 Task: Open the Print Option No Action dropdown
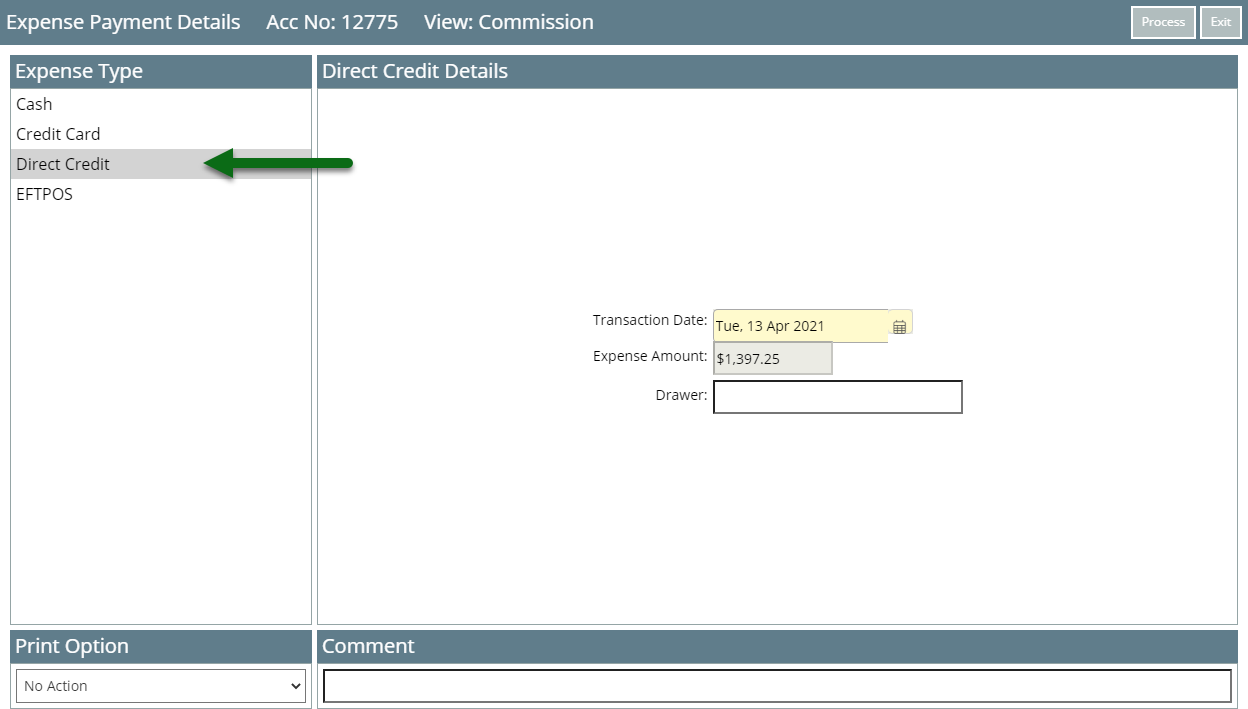(161, 686)
